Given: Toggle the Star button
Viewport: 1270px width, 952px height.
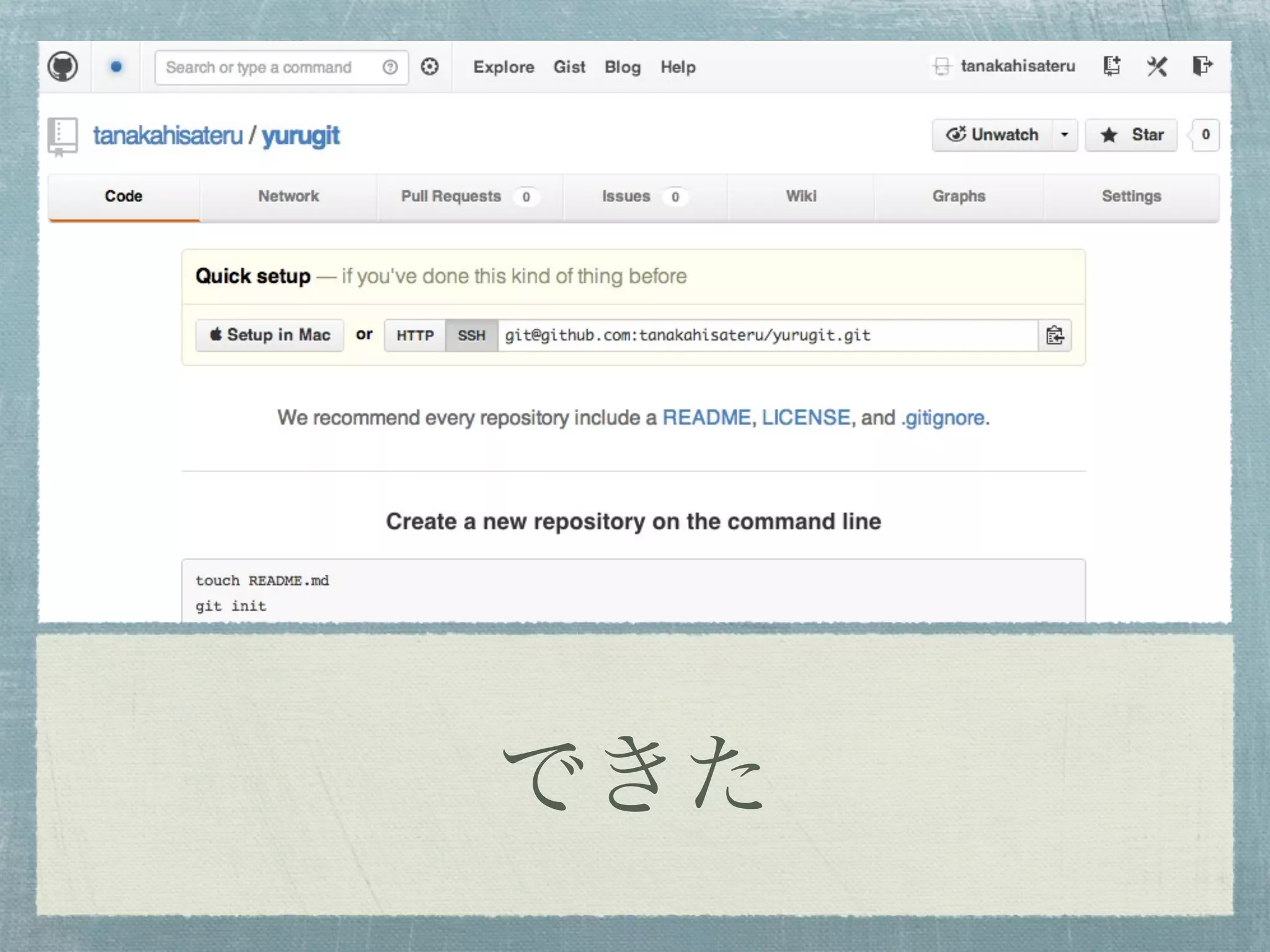Looking at the screenshot, I should (1131, 134).
